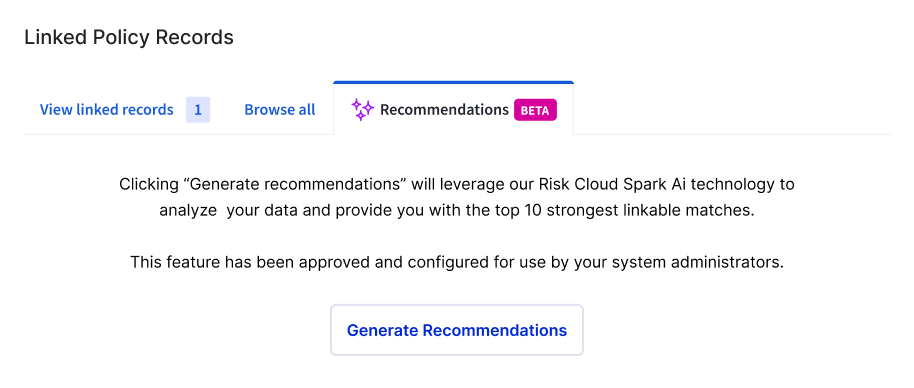The height and width of the screenshot is (388, 914).
Task: Click the blue active tab indicator bar
Action: tap(454, 83)
